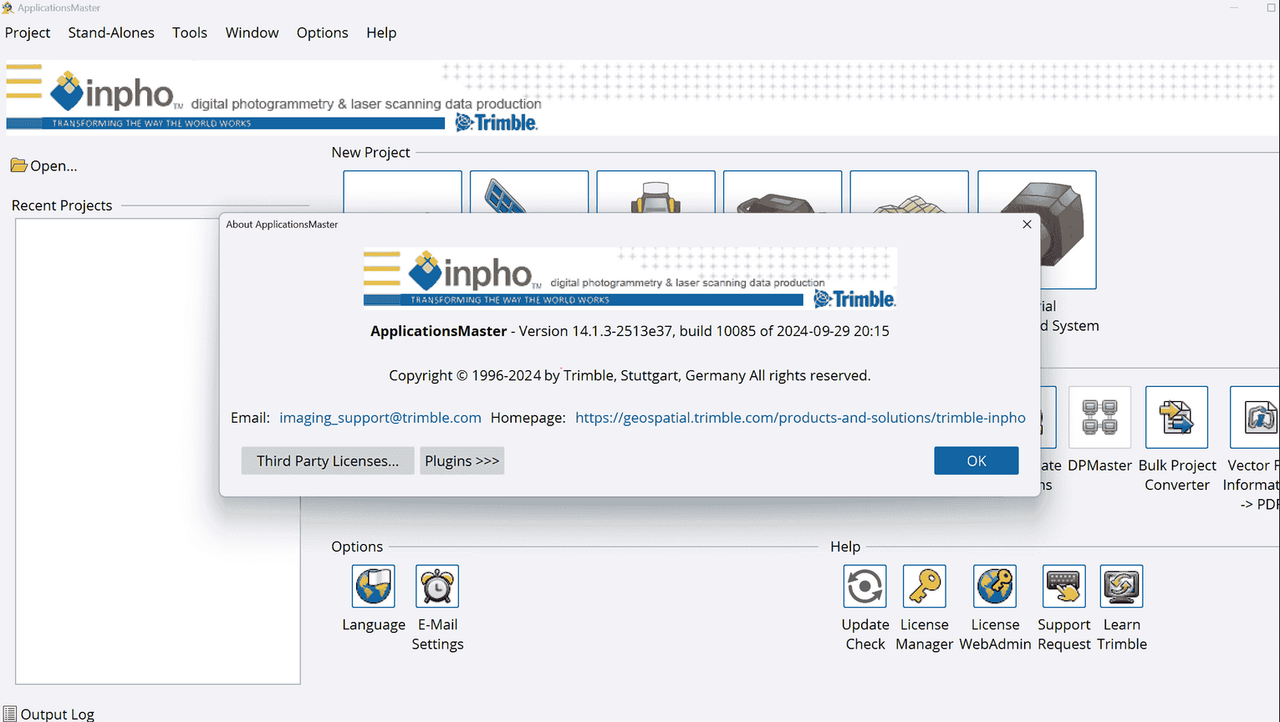Expand the Plugins section in About dialog
This screenshot has width=1280, height=722.
(x=461, y=460)
